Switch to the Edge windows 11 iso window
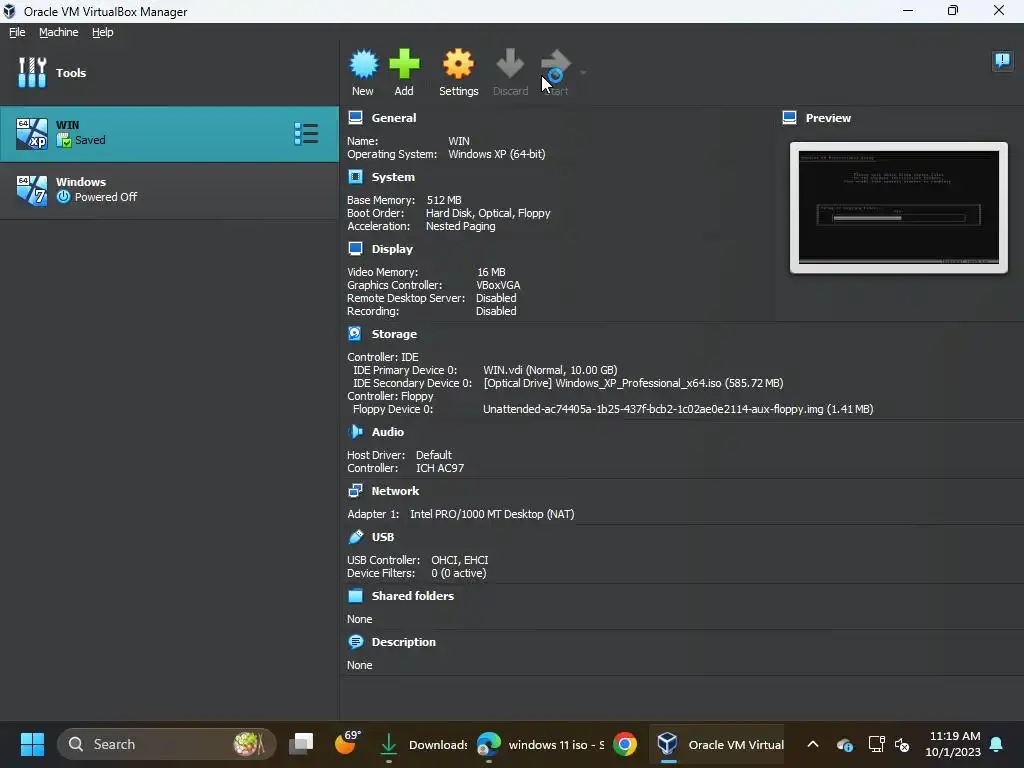 point(540,744)
